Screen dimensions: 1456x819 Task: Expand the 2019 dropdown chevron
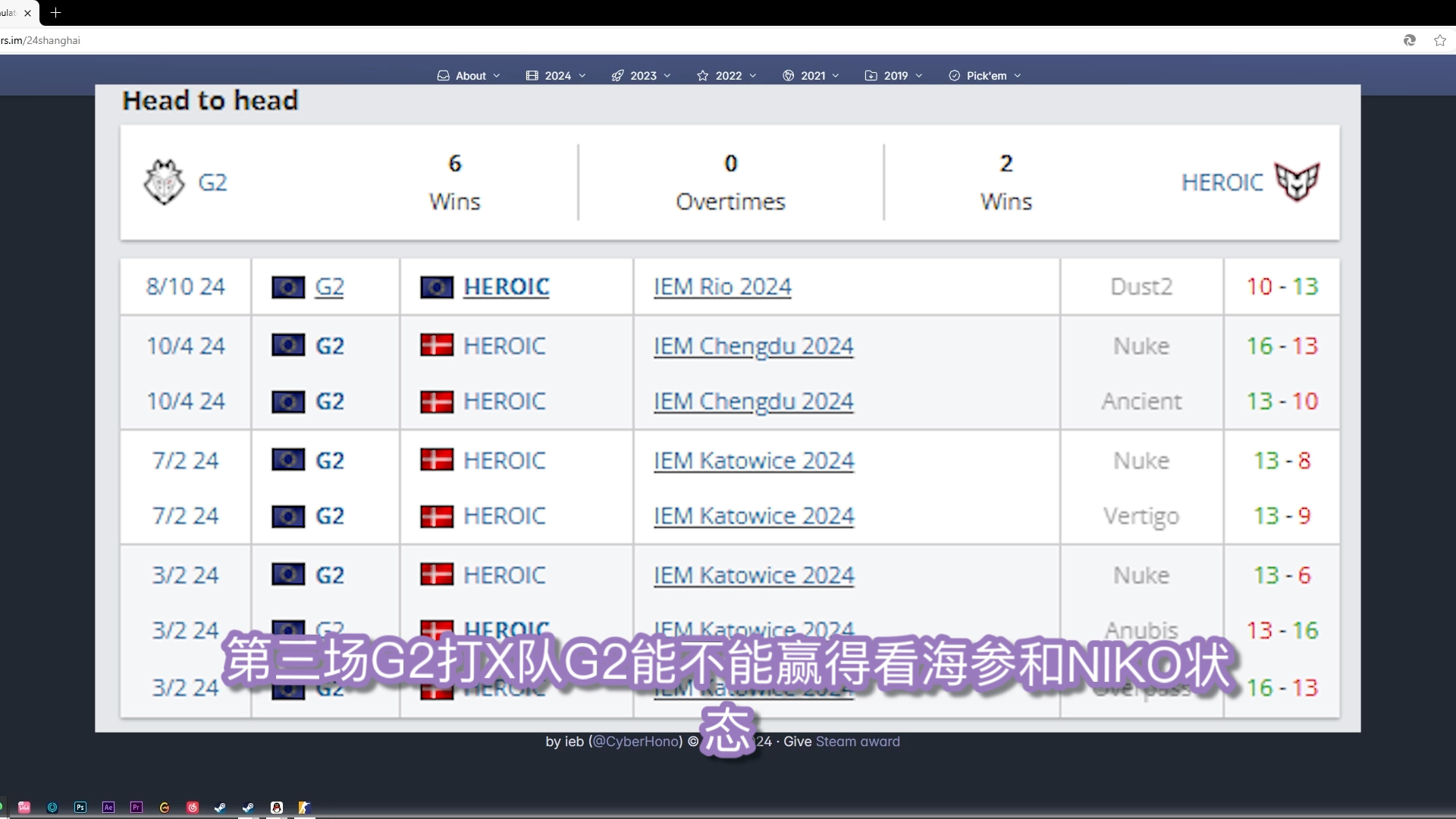click(x=919, y=76)
